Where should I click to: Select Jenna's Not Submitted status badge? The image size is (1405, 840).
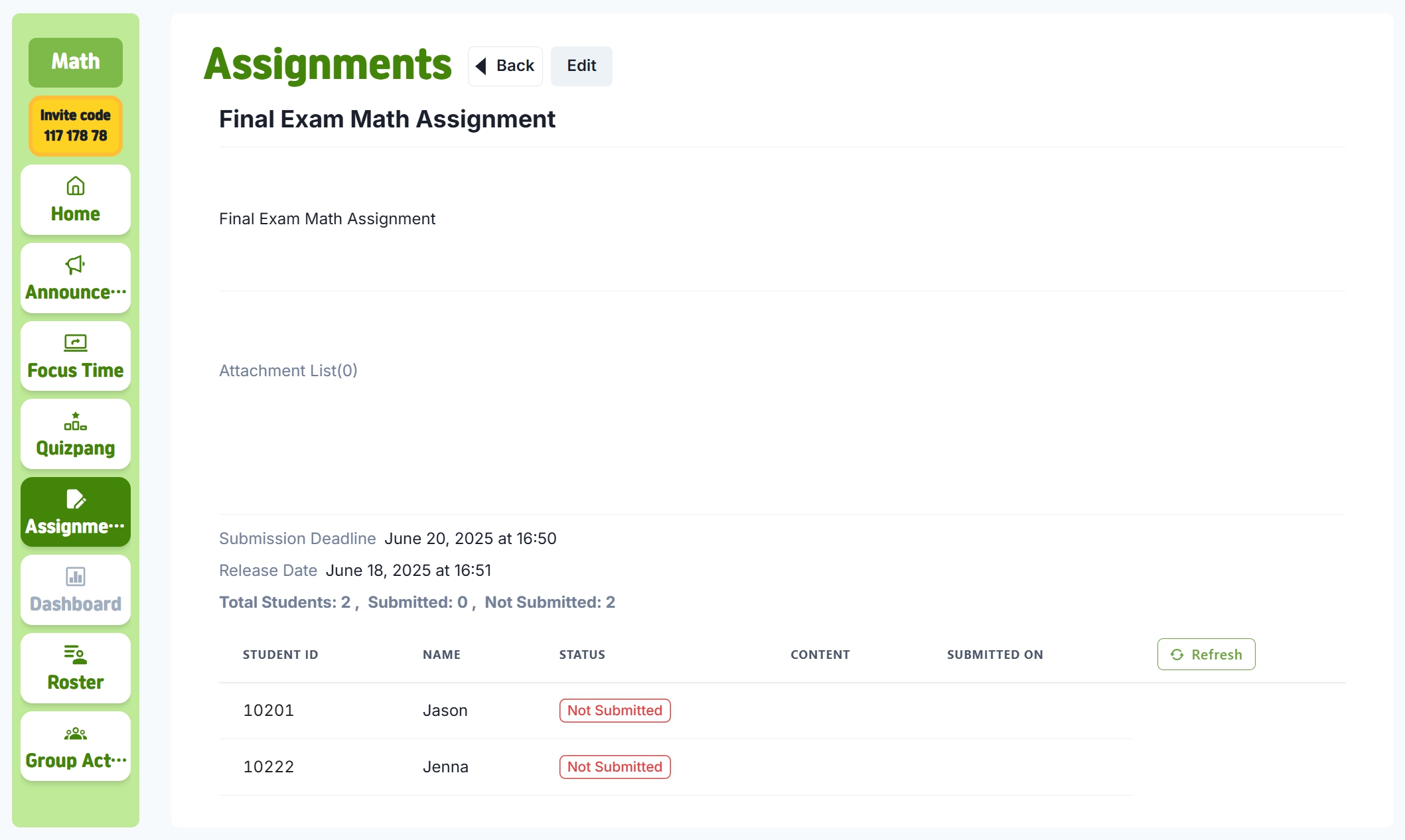click(x=615, y=767)
